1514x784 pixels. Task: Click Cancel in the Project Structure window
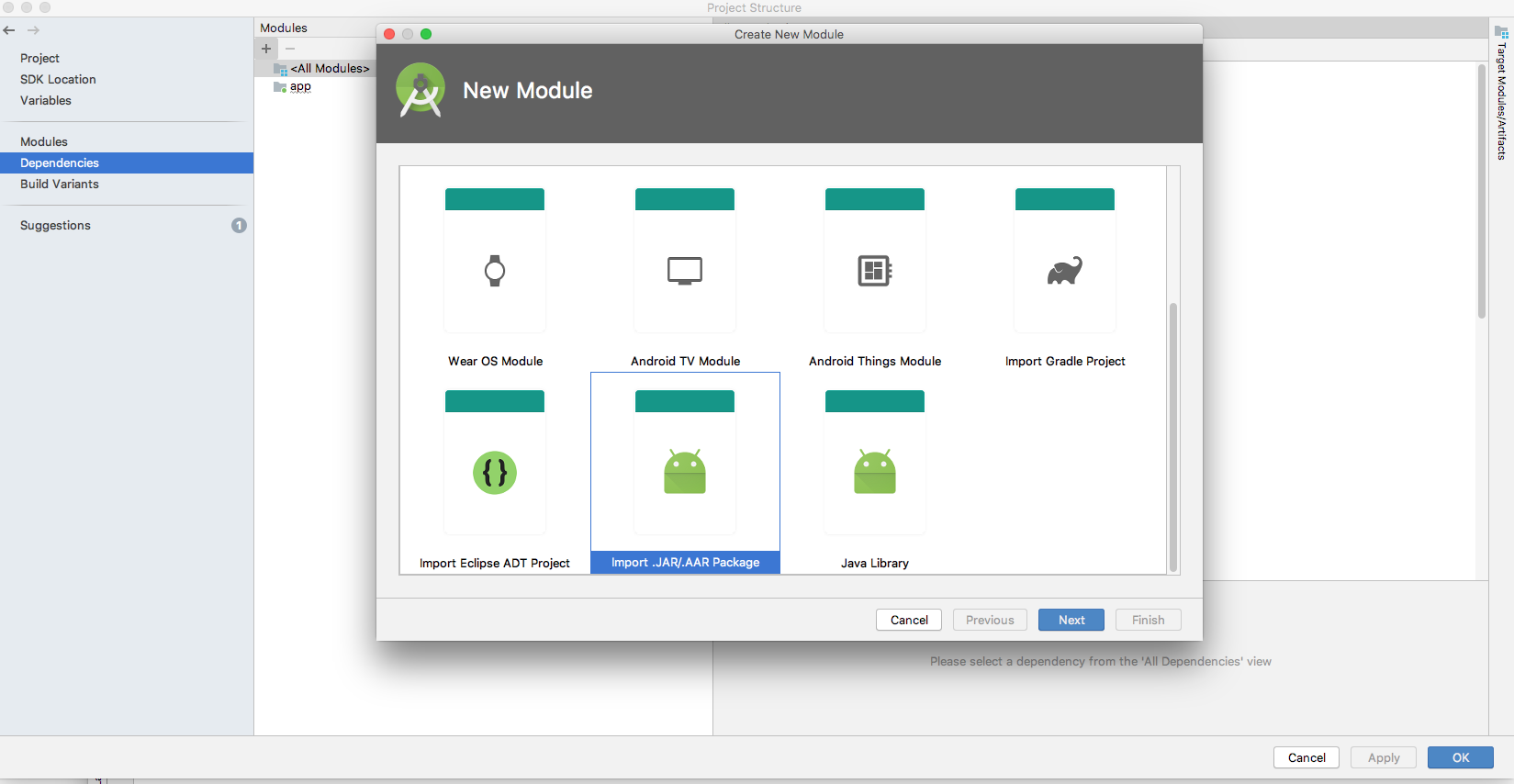tap(1307, 757)
